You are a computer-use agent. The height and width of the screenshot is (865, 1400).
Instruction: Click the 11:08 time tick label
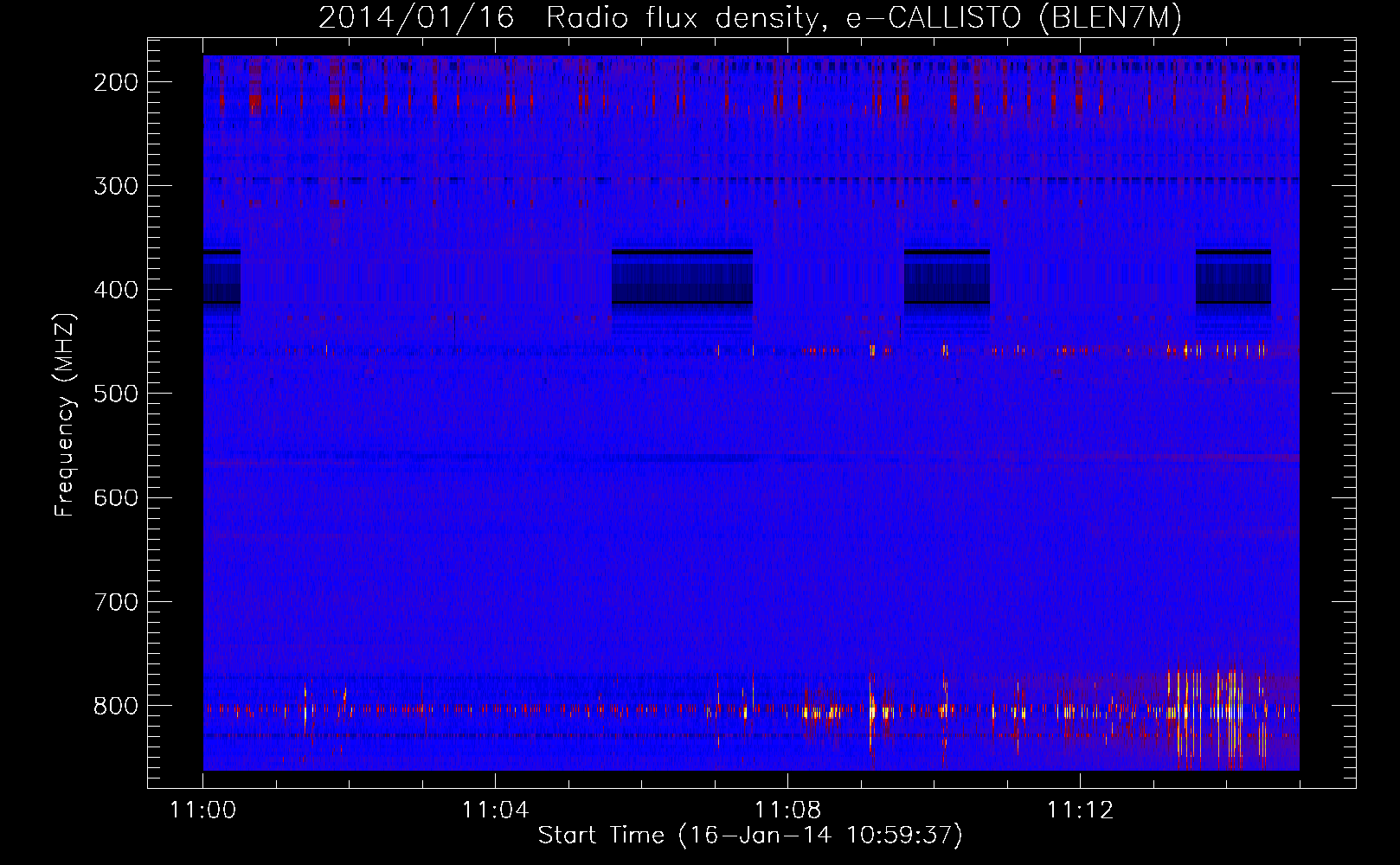(787, 811)
